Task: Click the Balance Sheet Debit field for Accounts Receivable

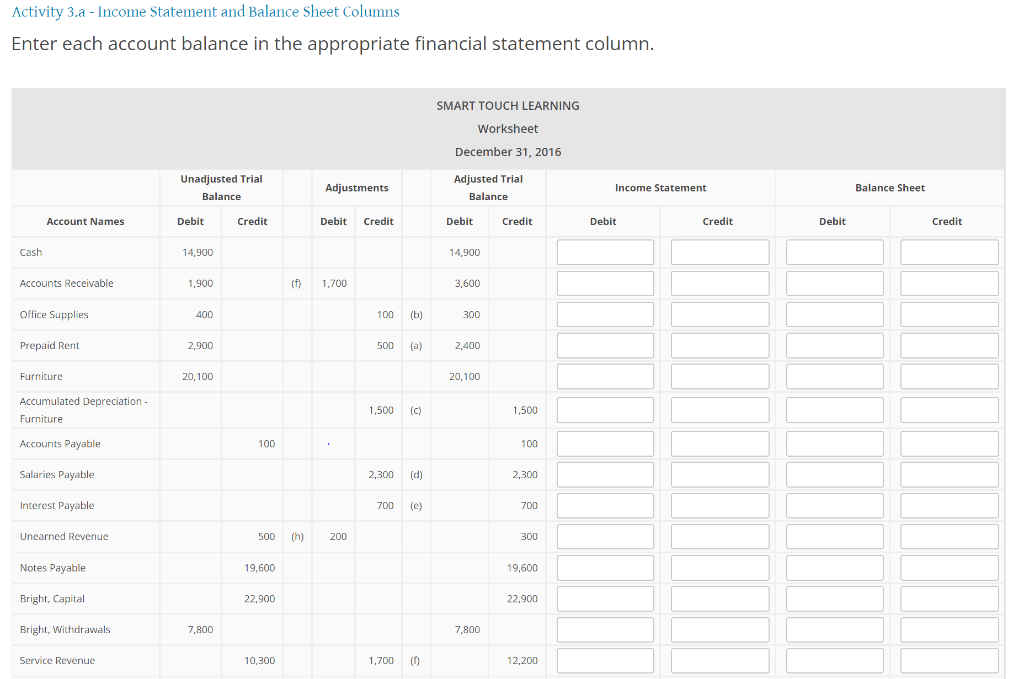Action: (832, 283)
